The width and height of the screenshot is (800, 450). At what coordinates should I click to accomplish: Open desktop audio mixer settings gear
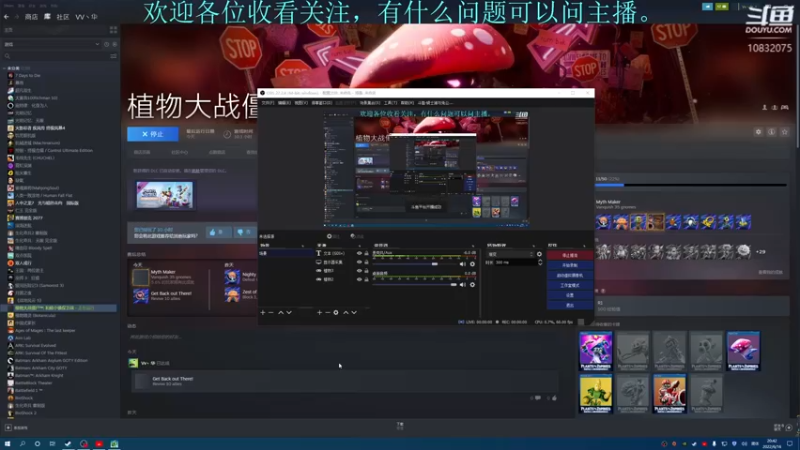(x=472, y=264)
